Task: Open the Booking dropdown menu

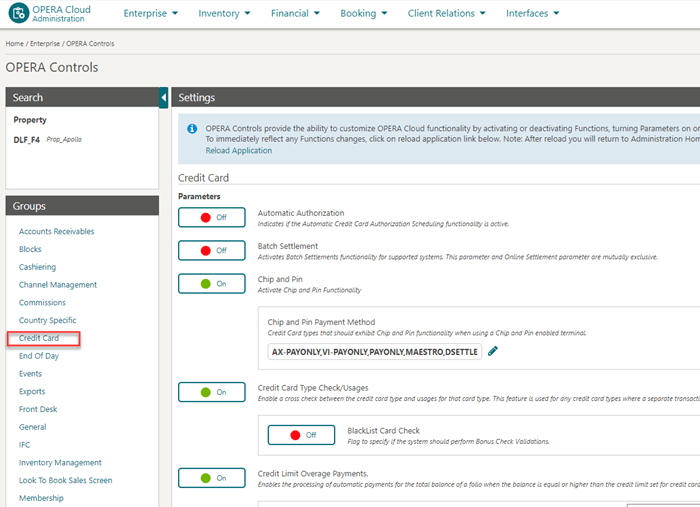Action: 363,13
